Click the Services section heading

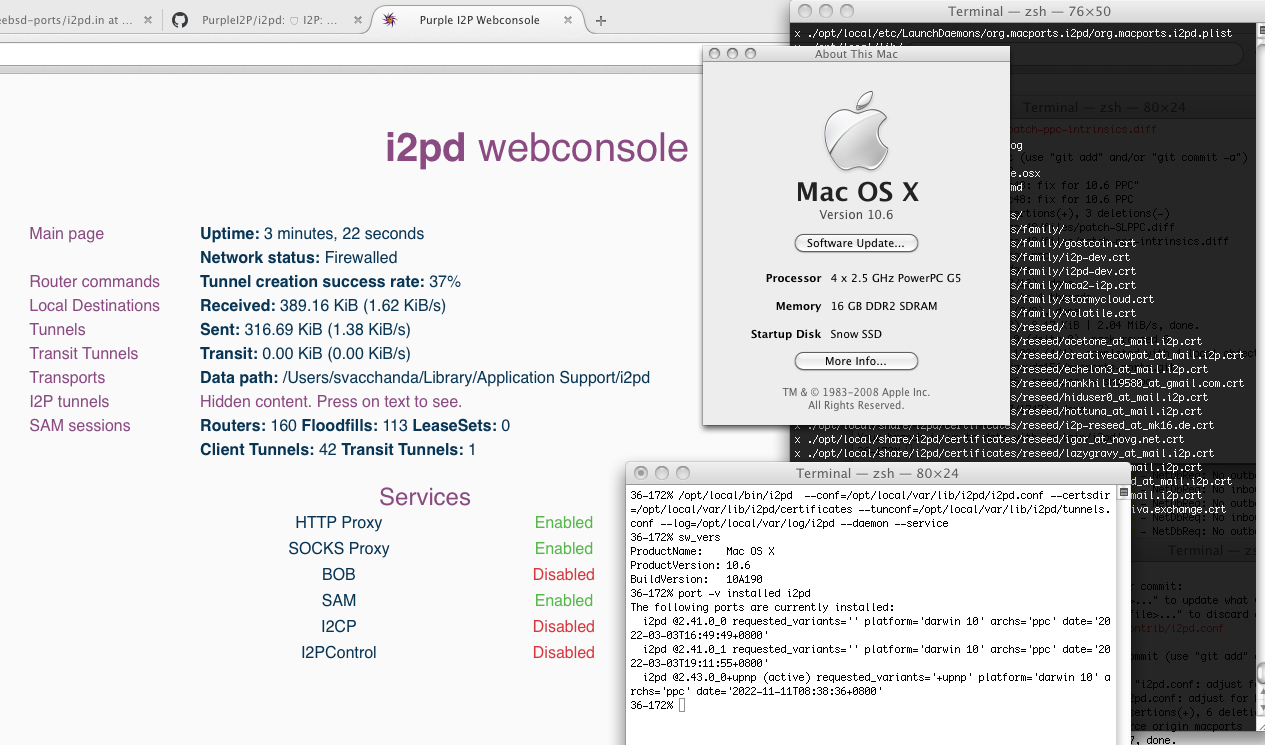[424, 496]
